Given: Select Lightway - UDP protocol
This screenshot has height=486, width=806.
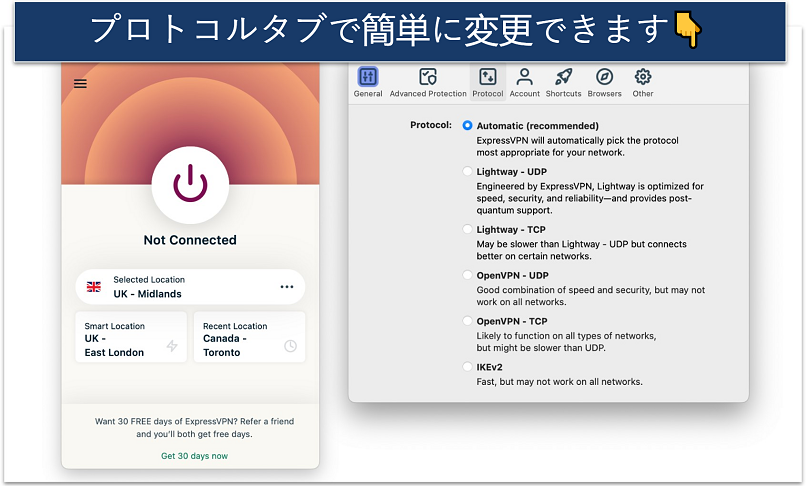Looking at the screenshot, I should click(x=467, y=172).
